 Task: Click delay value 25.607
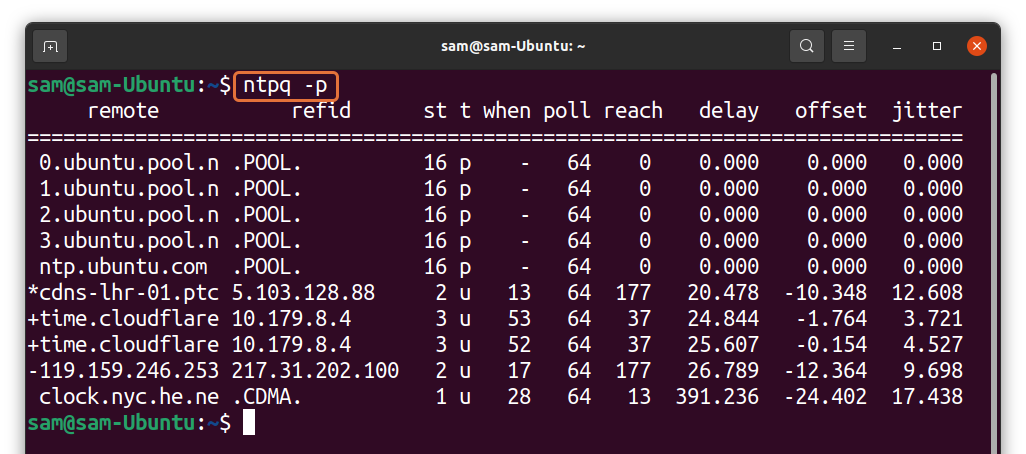click(723, 345)
